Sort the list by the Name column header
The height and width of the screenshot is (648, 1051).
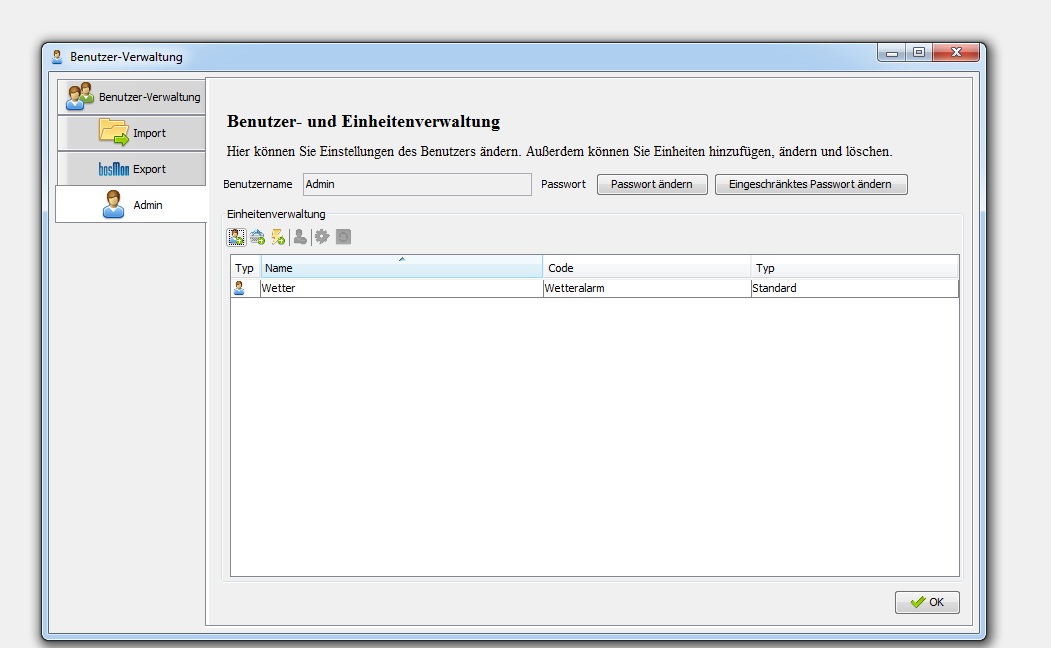(x=401, y=268)
